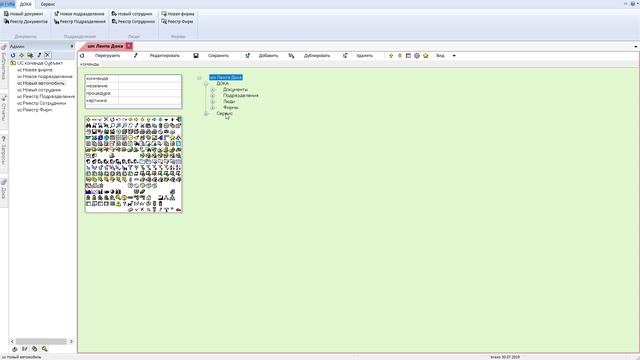The width and height of the screenshot is (640, 360).
Task: Click the Сохранить floppy disk icon
Action: click(196, 56)
